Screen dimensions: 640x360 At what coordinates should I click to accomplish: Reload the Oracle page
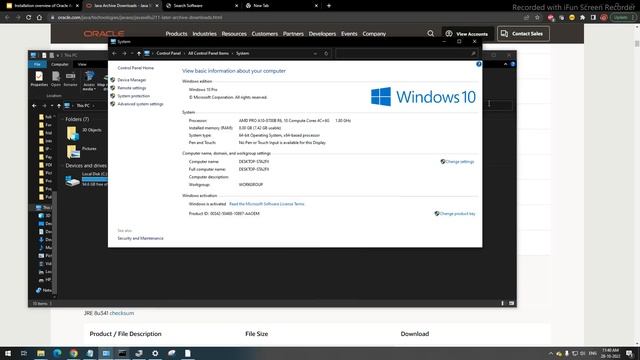(29, 18)
